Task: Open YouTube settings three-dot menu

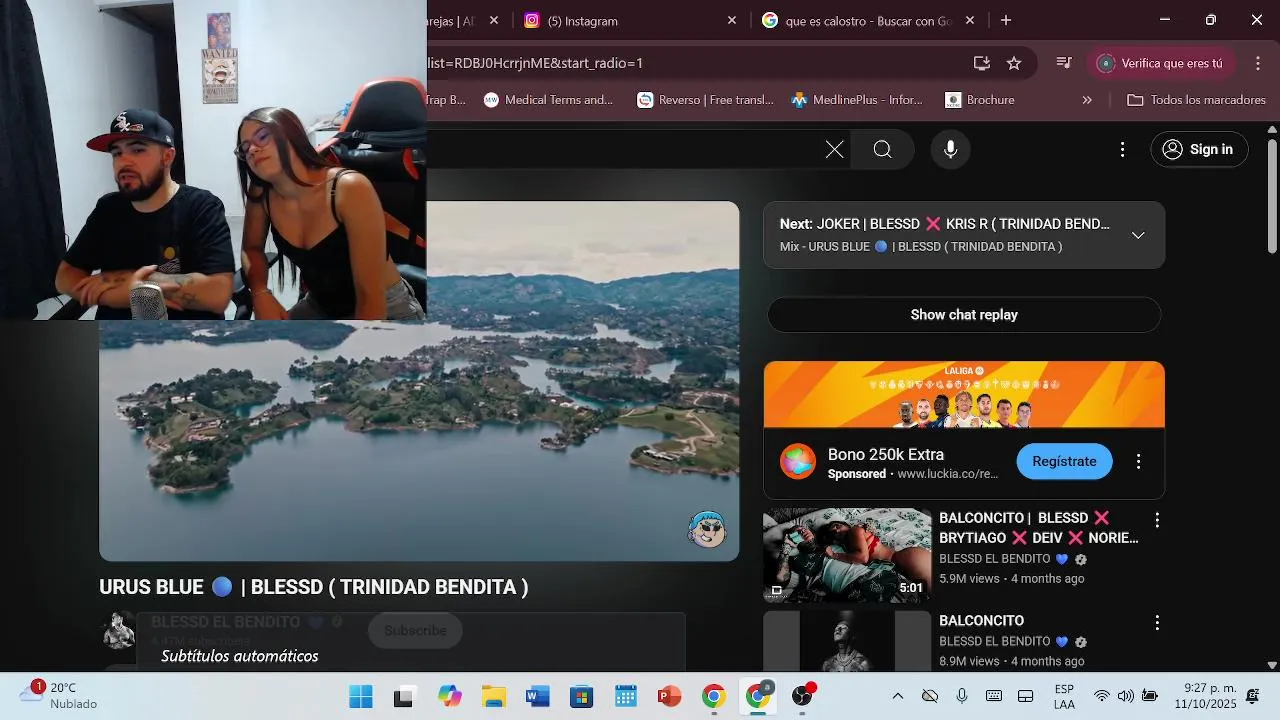Action: (1122, 149)
